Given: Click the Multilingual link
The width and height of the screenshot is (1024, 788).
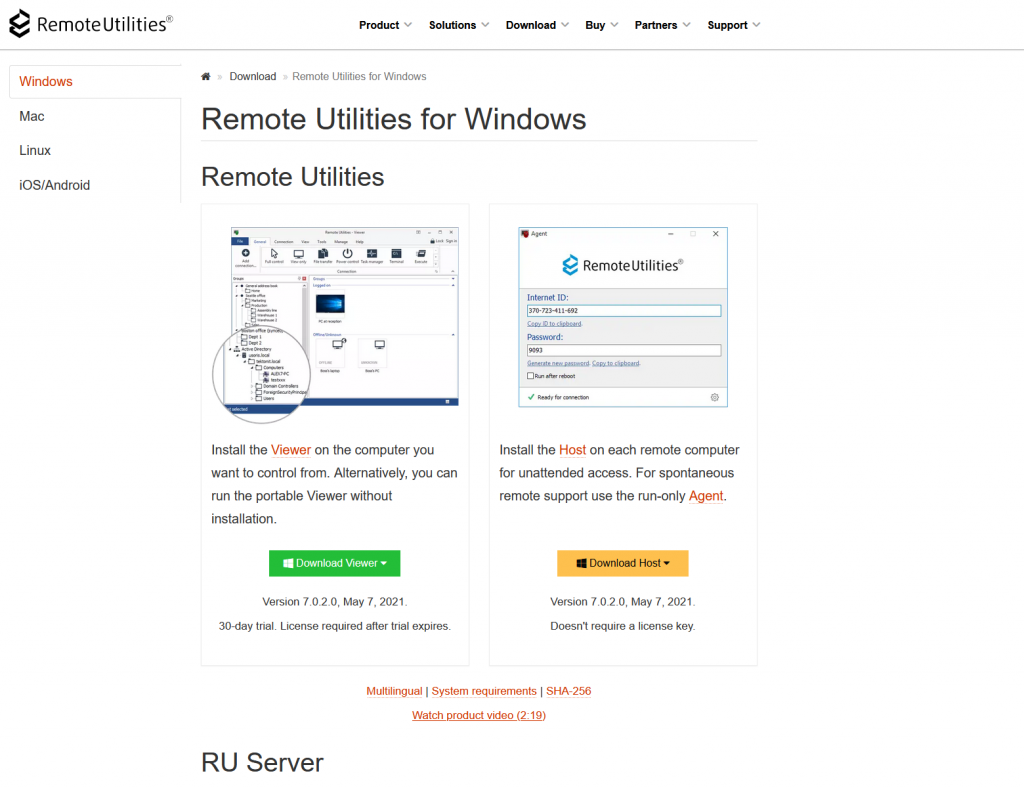Looking at the screenshot, I should point(394,691).
